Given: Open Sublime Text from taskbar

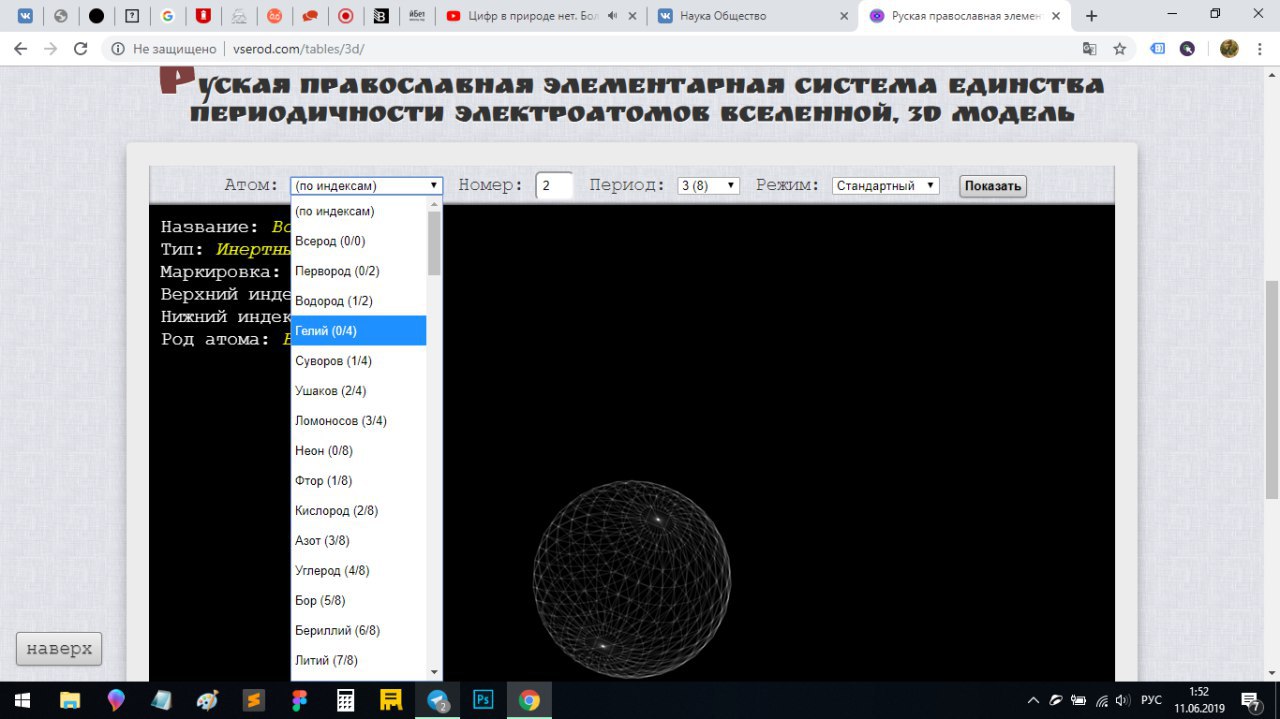Looking at the screenshot, I should [x=253, y=699].
